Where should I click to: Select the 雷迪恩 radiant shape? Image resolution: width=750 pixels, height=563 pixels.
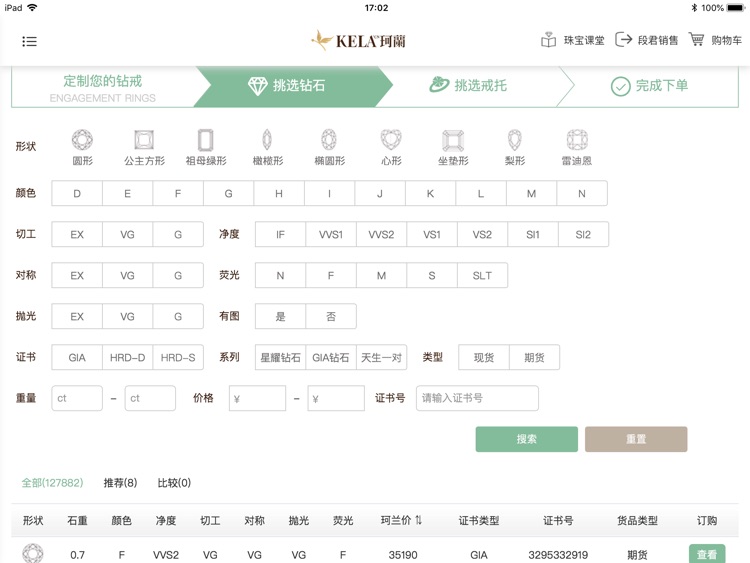(x=577, y=147)
